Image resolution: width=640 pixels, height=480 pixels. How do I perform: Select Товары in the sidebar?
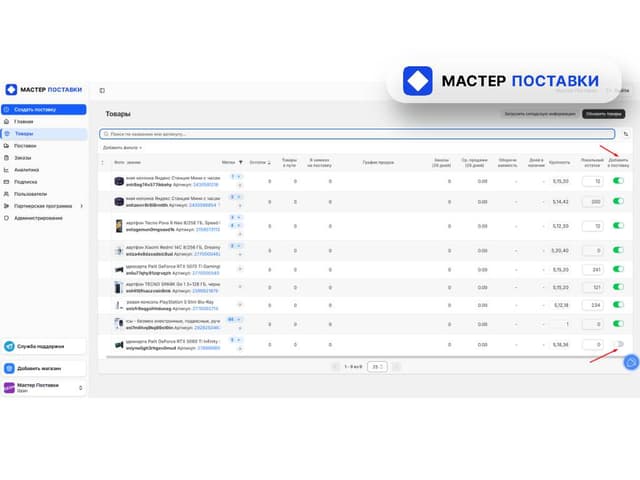pyautogui.click(x=44, y=134)
